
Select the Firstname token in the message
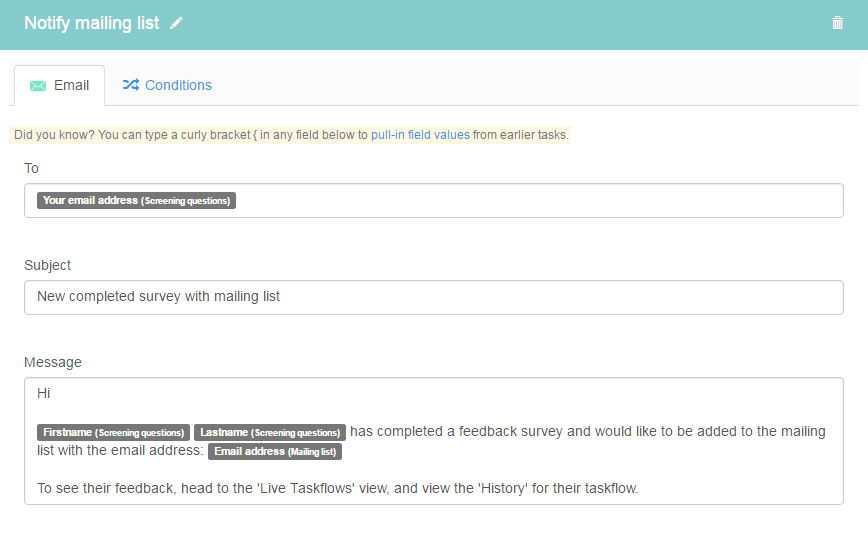[113, 432]
